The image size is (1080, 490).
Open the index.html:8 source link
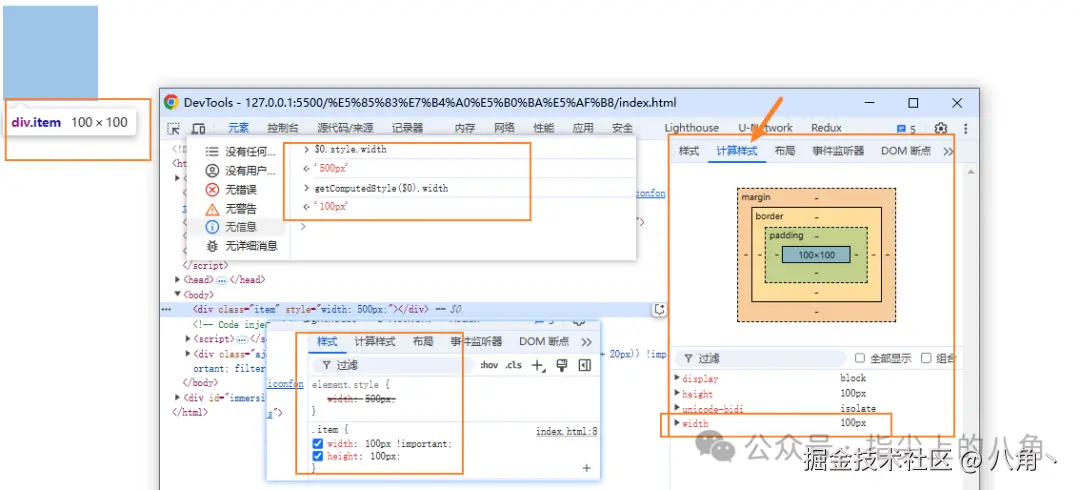pos(567,431)
